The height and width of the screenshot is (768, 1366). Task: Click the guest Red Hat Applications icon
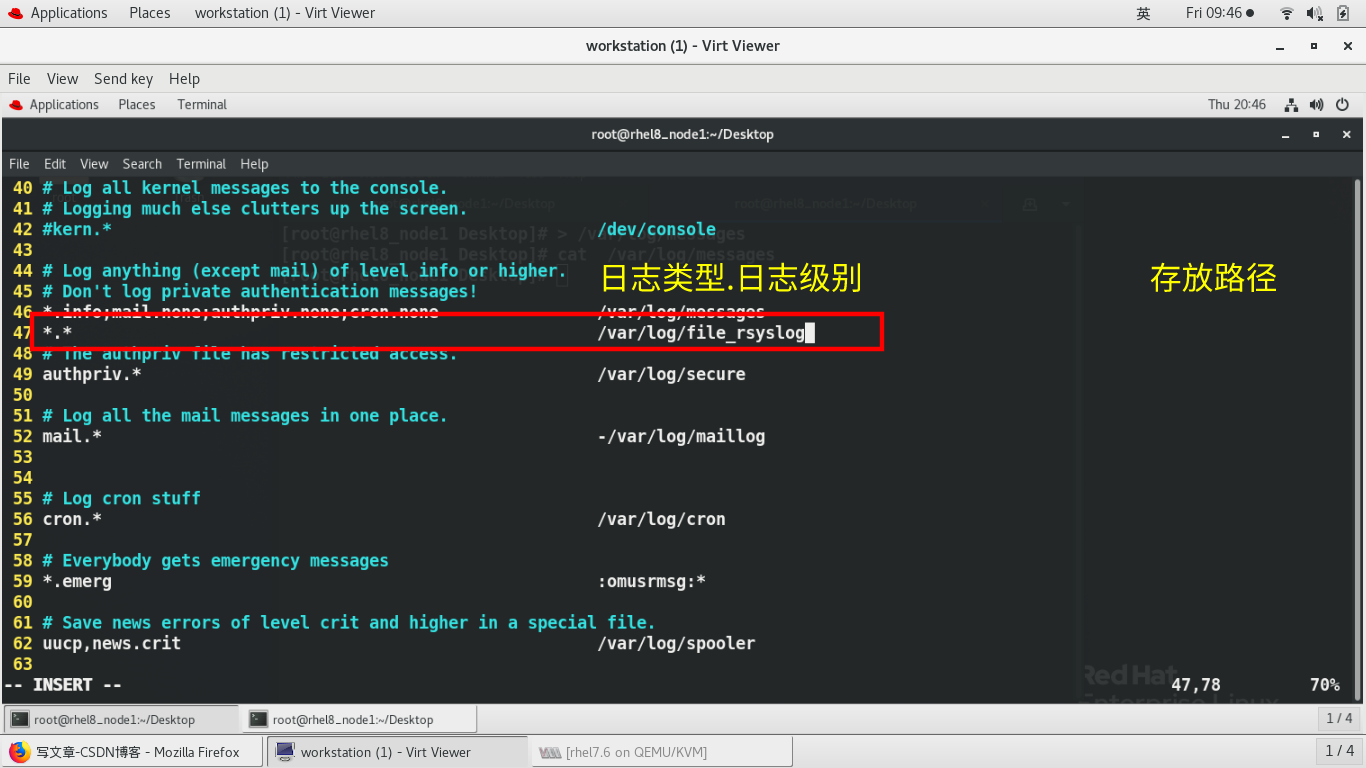16,105
